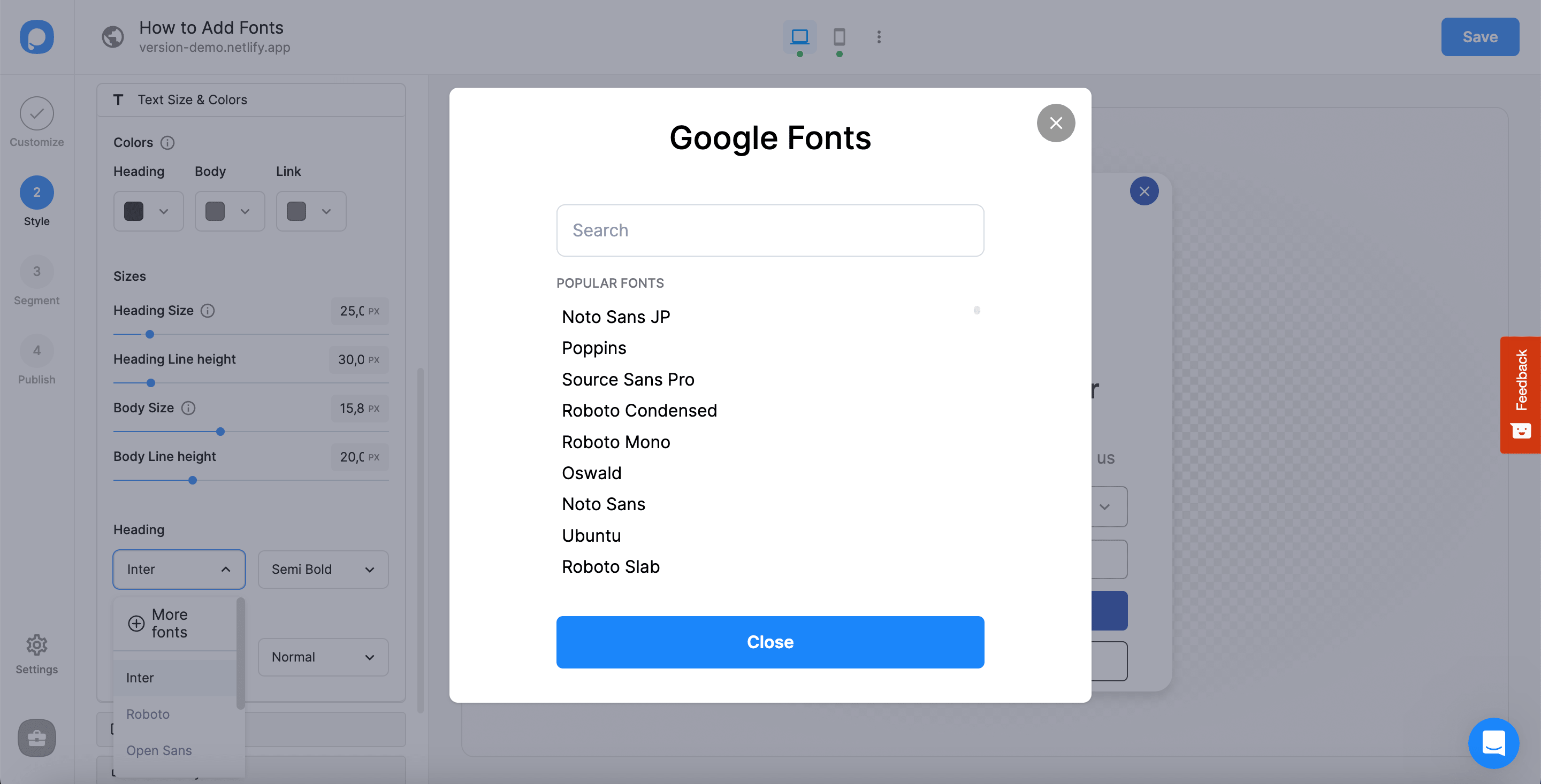Drag the Heading Size slider

149,334
